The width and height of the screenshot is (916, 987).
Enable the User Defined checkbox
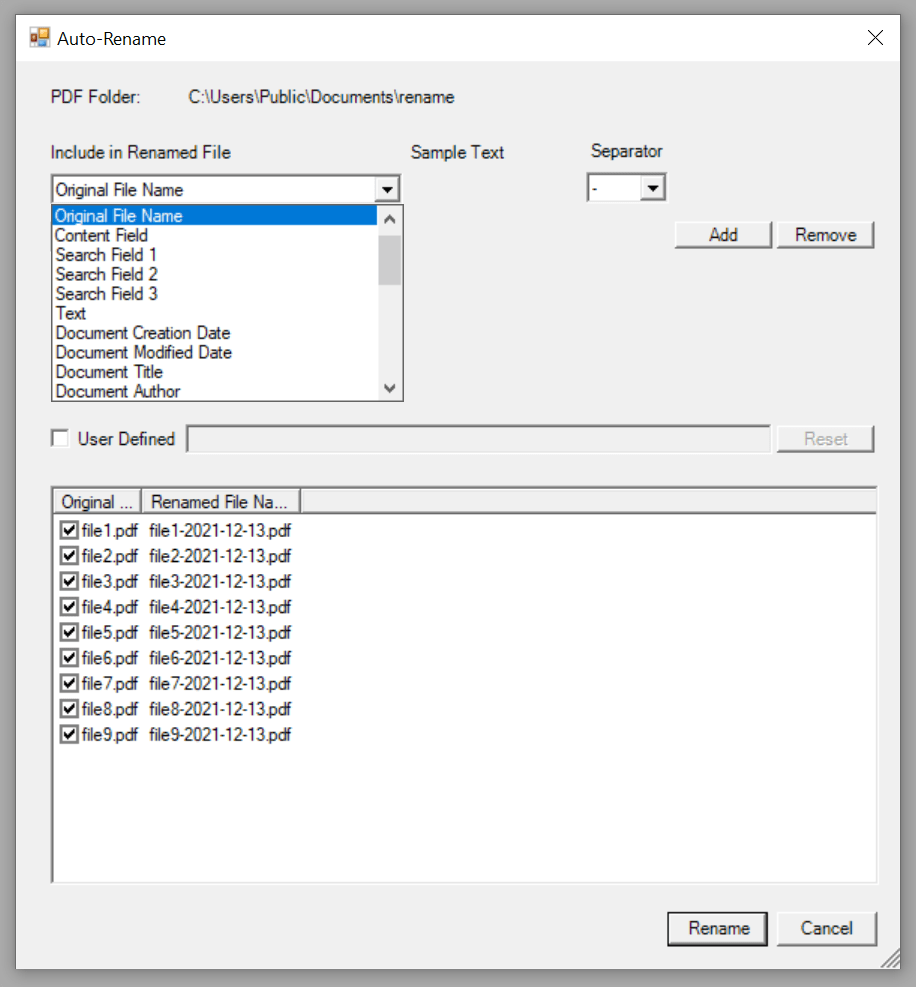[x=59, y=438]
